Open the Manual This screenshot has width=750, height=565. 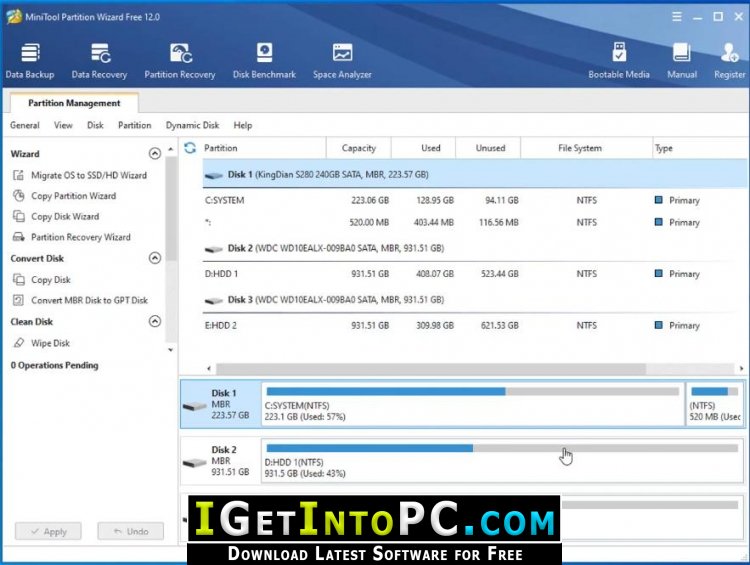(x=682, y=60)
